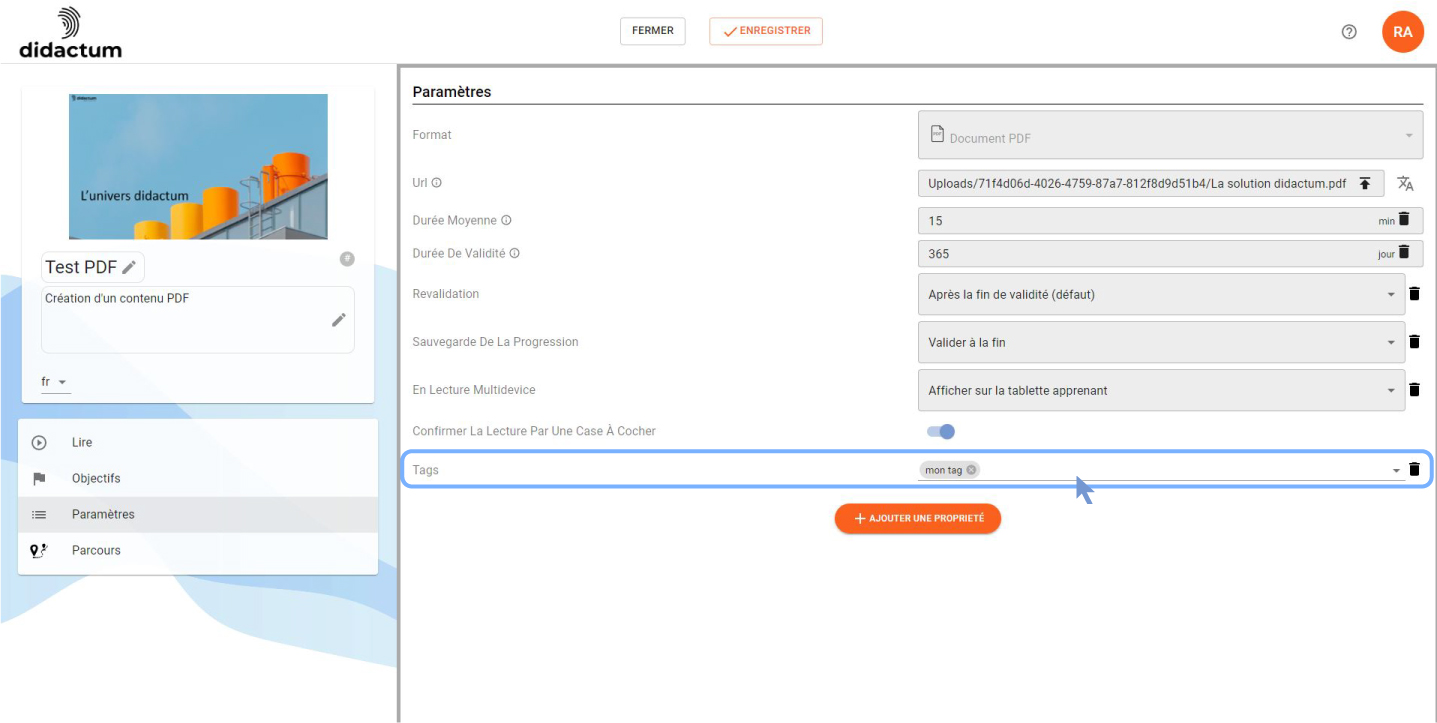Open Objectifs in the side menu

point(198,478)
